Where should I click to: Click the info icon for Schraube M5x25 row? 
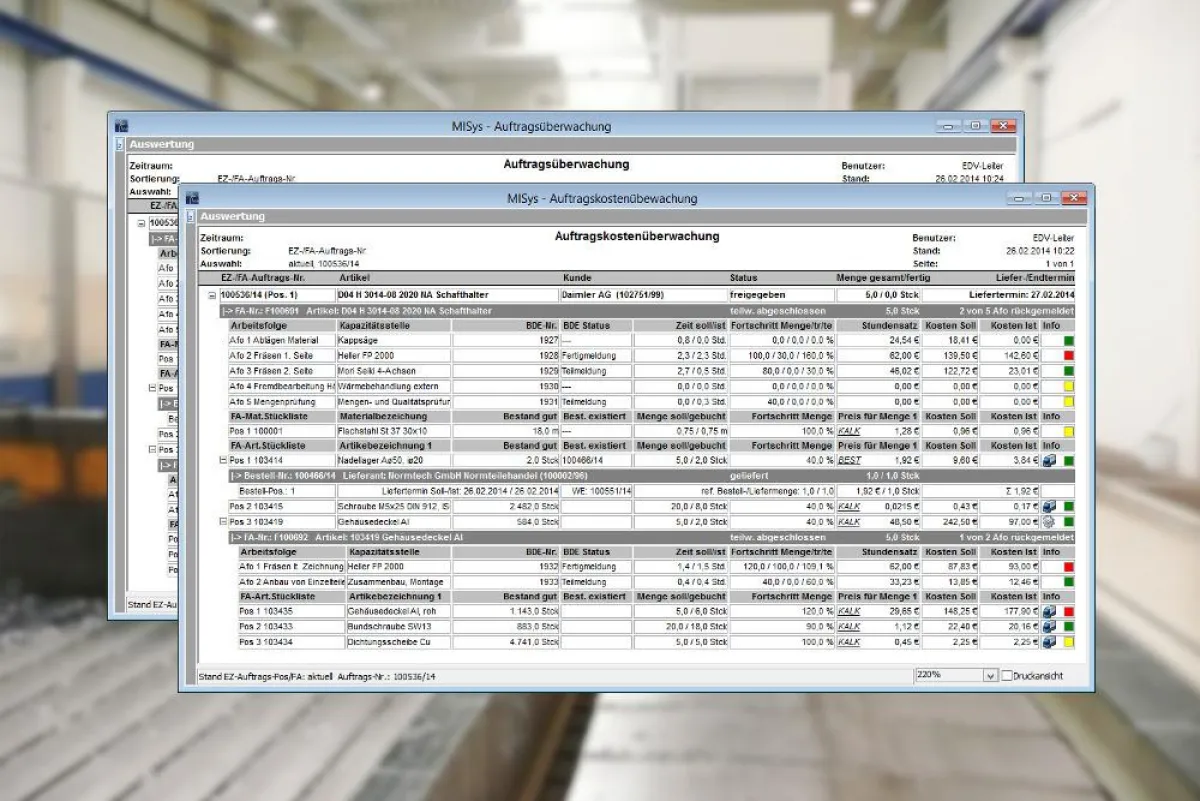[1049, 507]
